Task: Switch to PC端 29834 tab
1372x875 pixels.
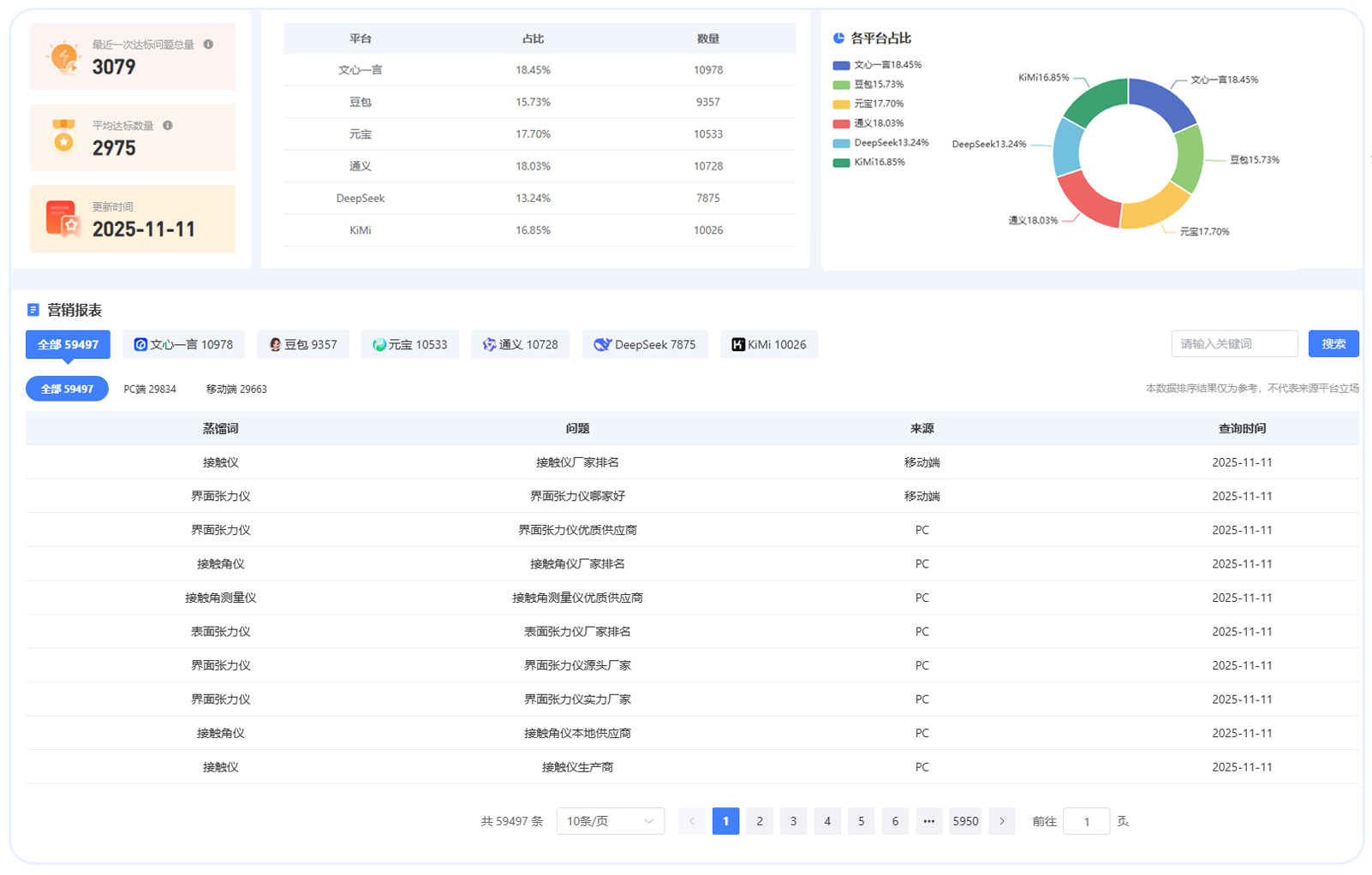Action: (150, 390)
